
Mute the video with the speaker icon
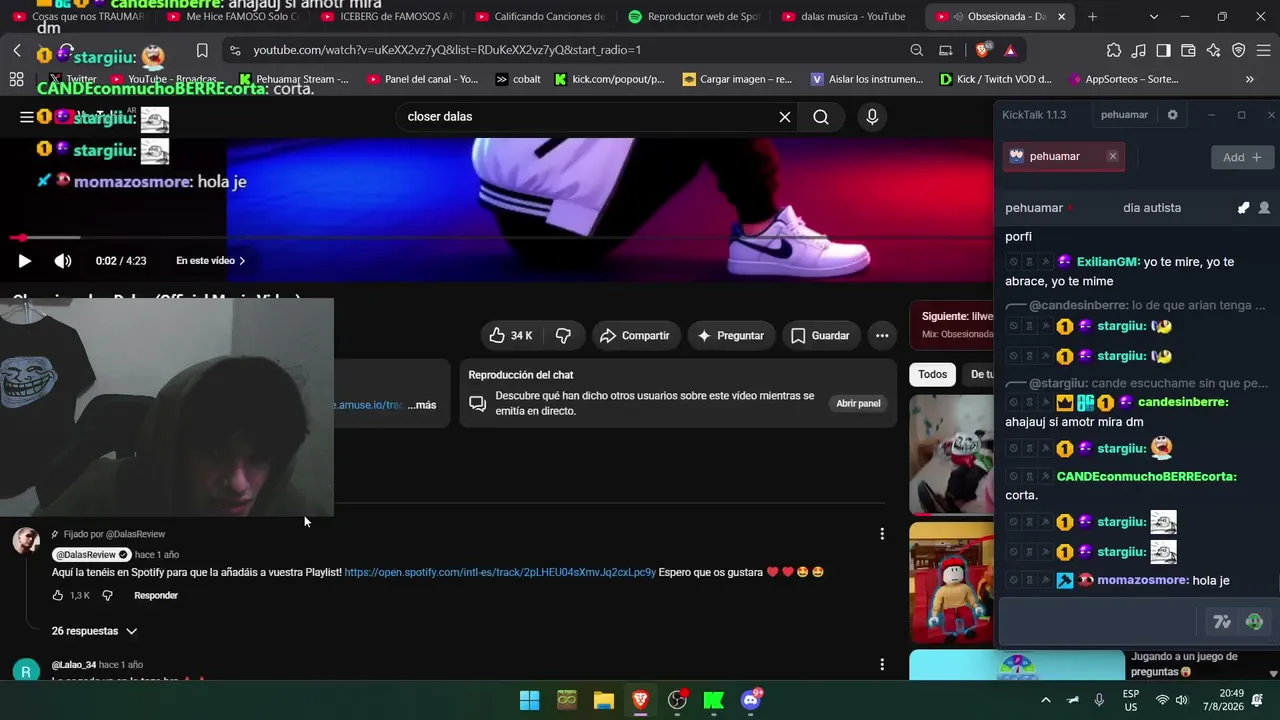63,261
